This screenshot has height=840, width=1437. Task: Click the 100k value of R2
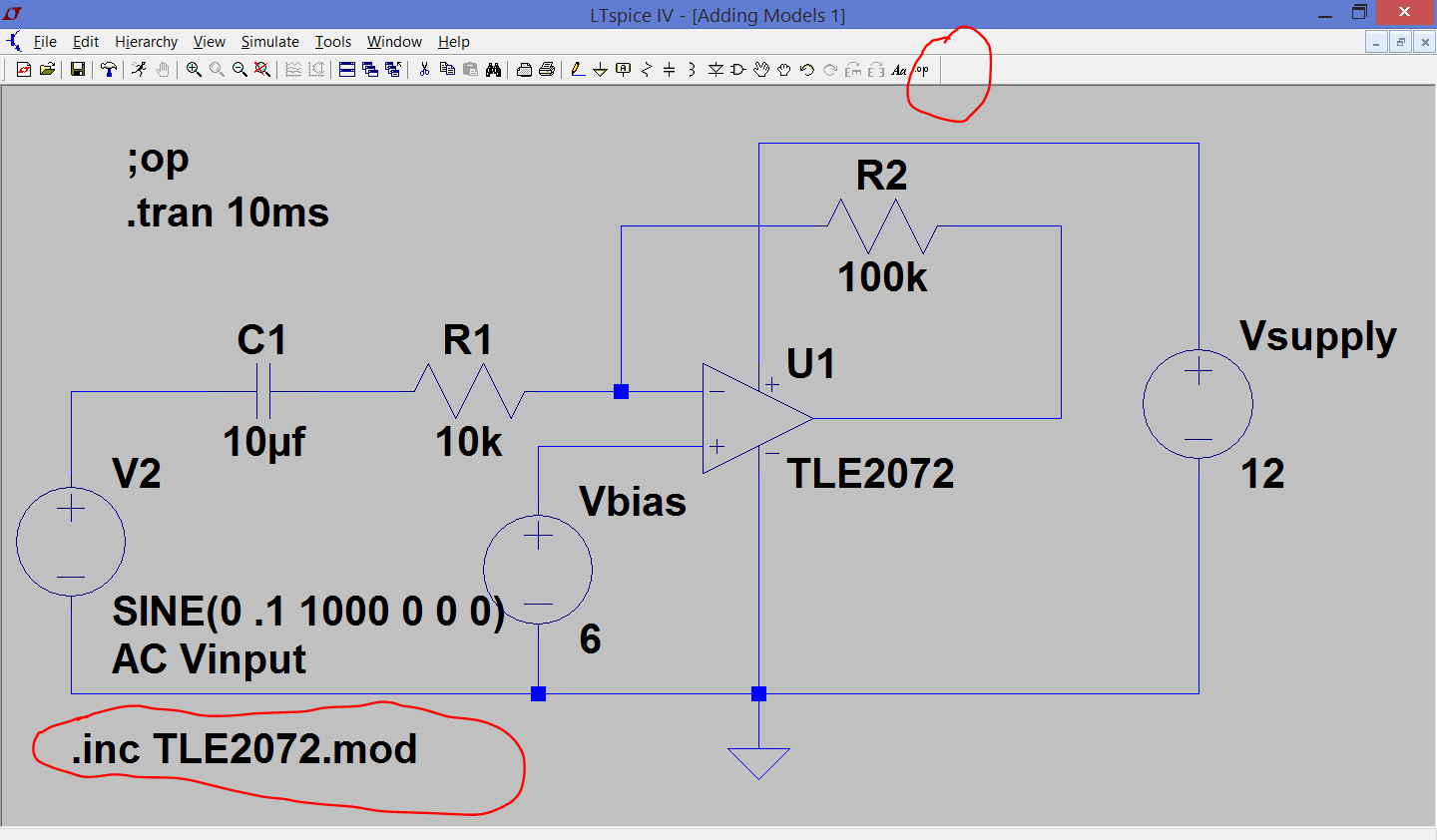[x=882, y=277]
